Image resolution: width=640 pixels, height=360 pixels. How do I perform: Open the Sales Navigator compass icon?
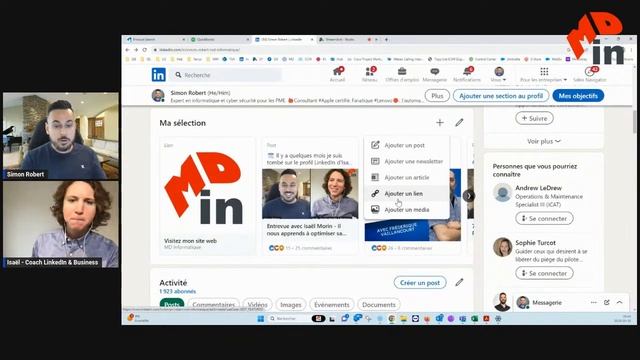(x=590, y=74)
